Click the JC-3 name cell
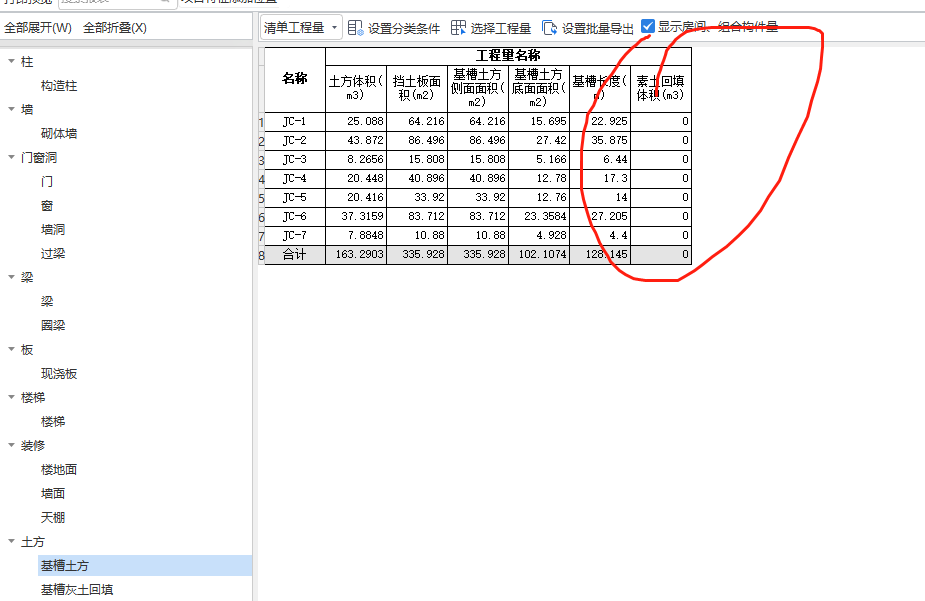 (x=295, y=159)
